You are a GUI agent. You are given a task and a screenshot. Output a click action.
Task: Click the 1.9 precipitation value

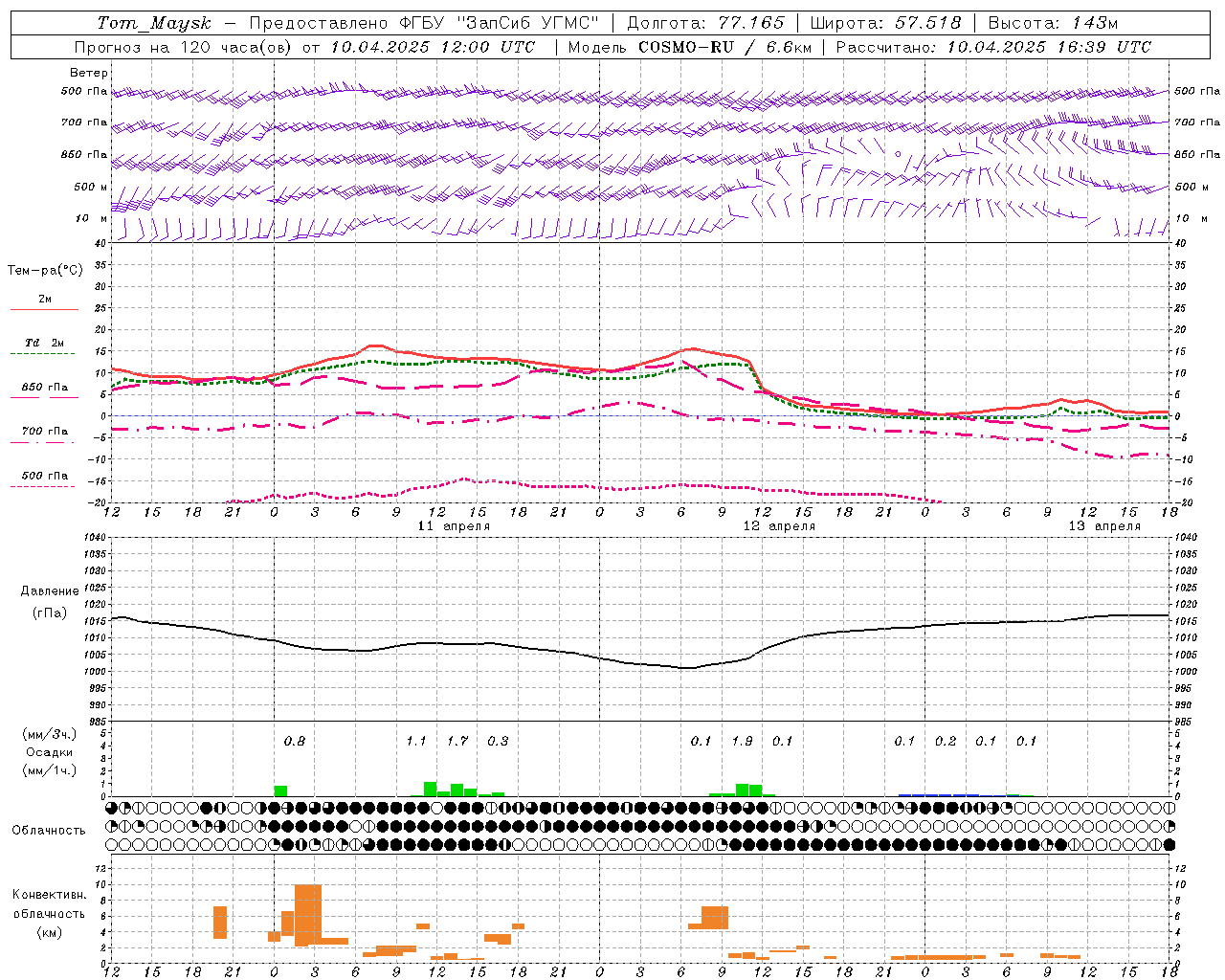742,742
